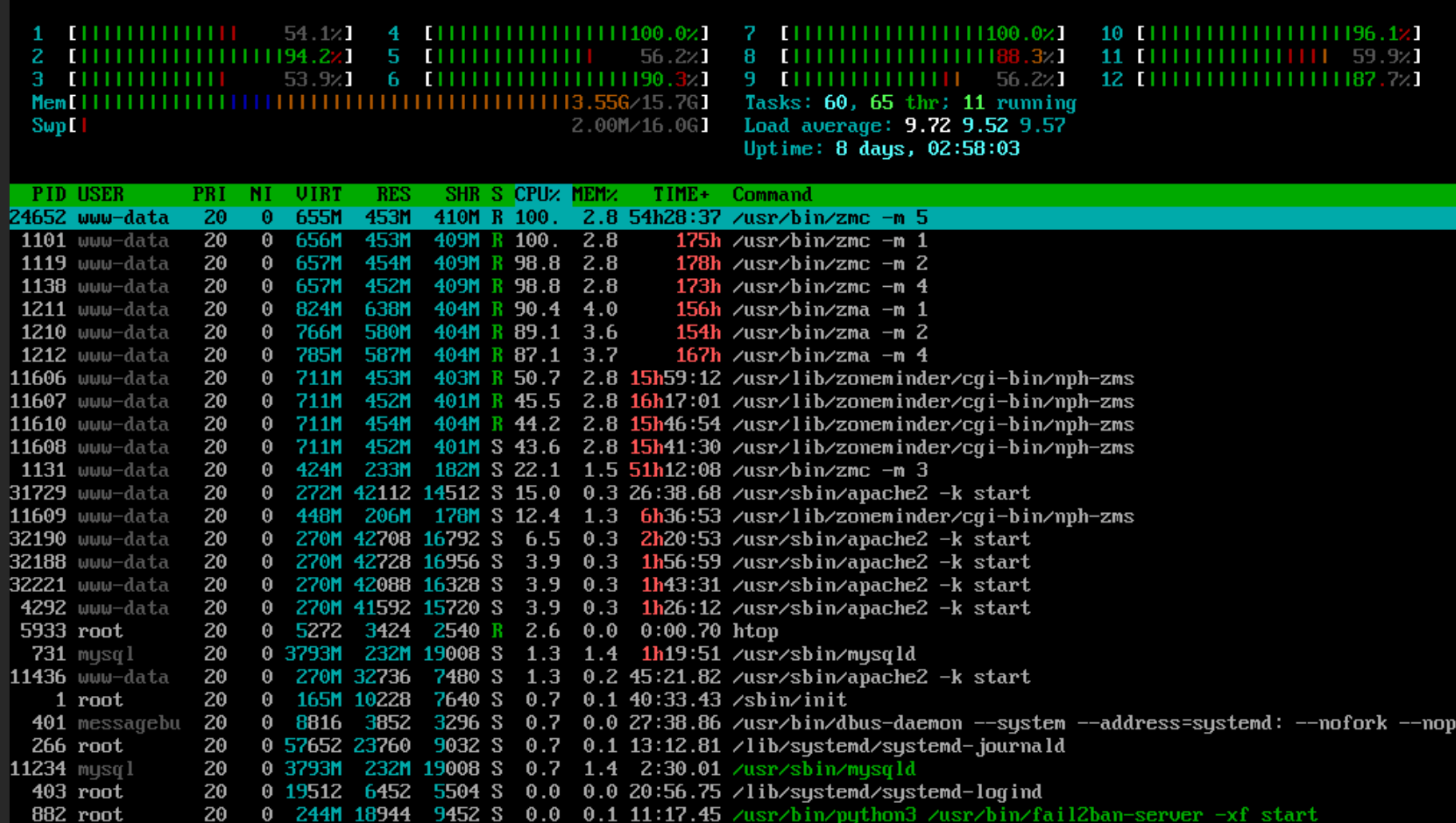
Task: Select process 1119 zmc -m 2
Action: click(732, 264)
